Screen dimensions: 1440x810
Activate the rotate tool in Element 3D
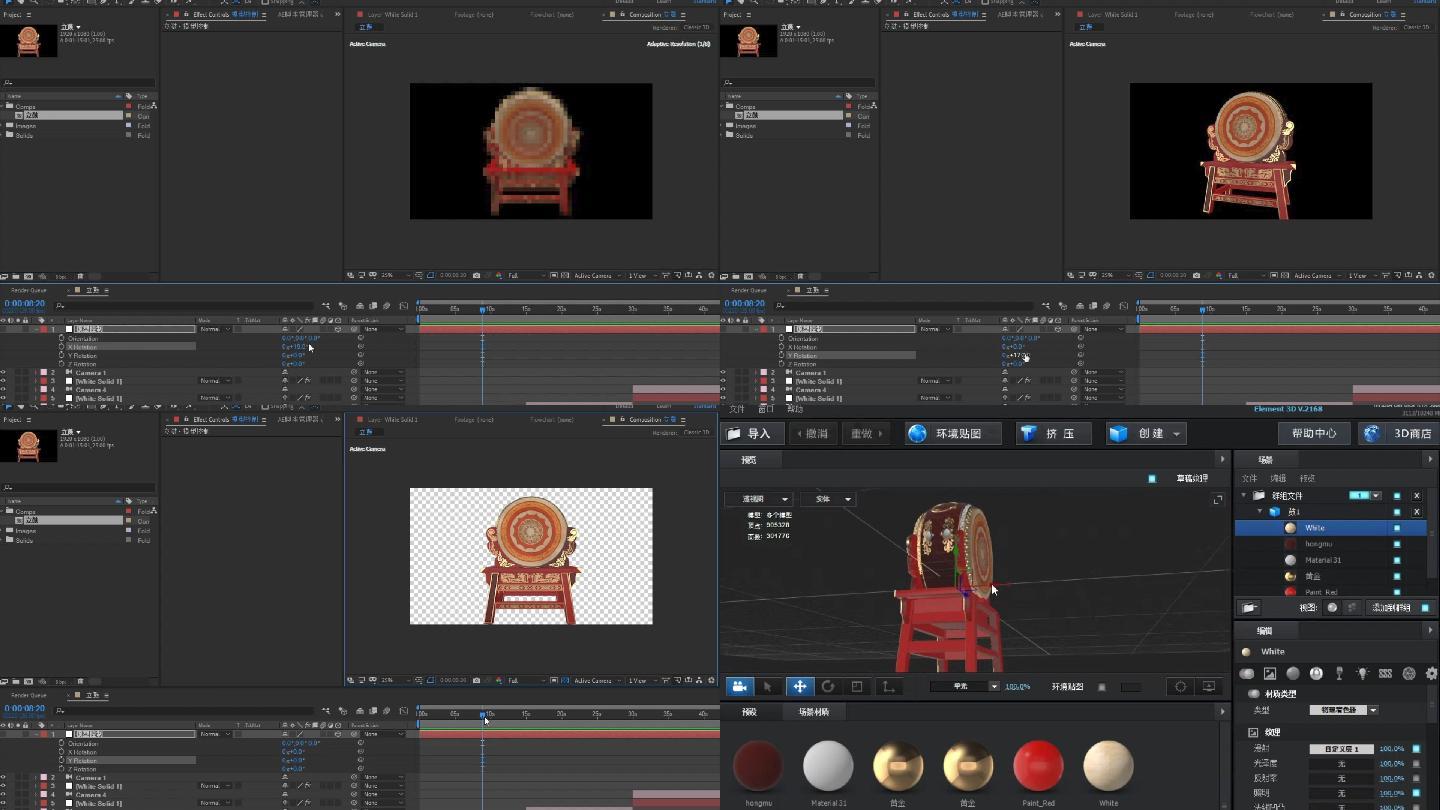click(x=828, y=686)
